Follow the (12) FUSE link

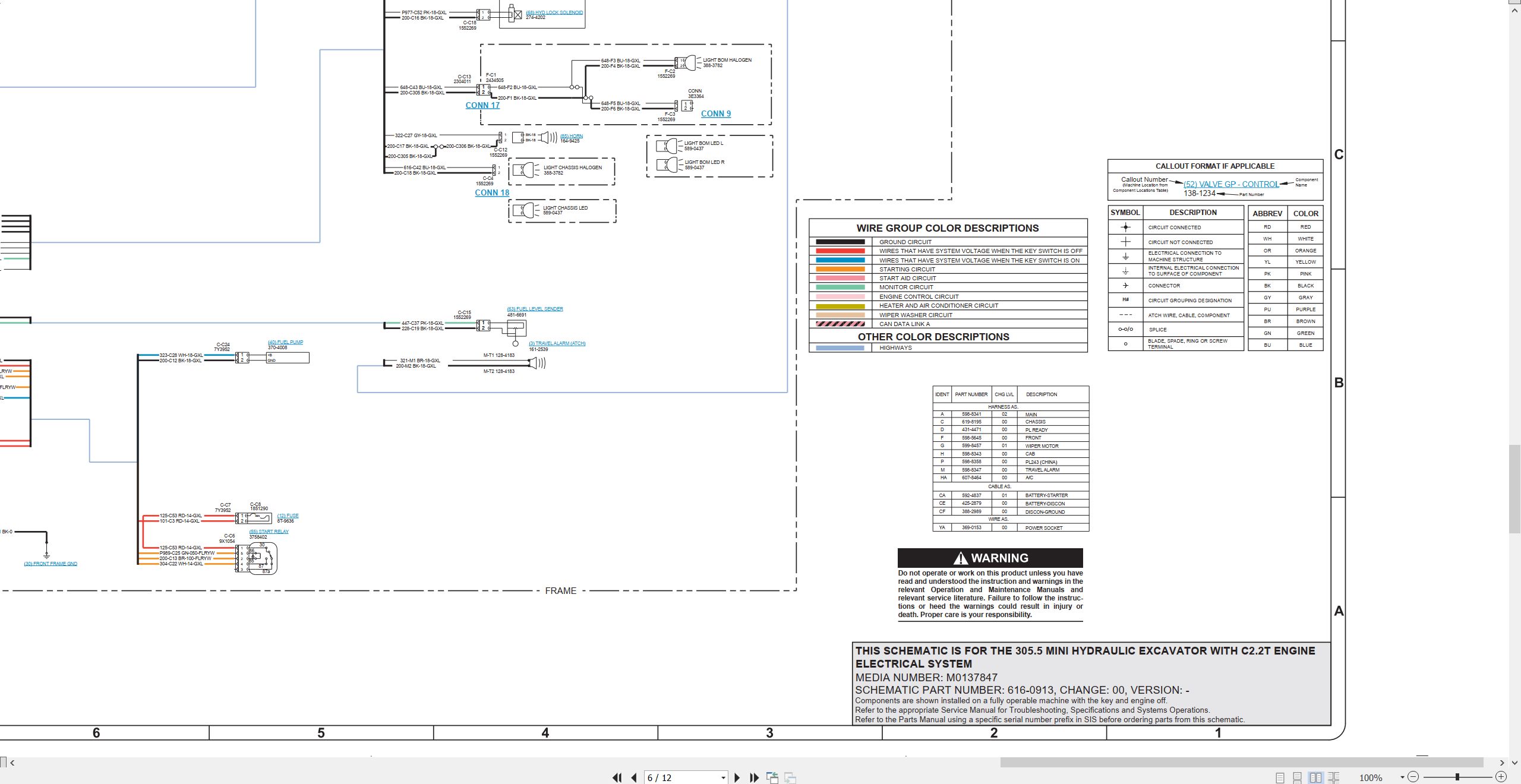click(x=288, y=516)
